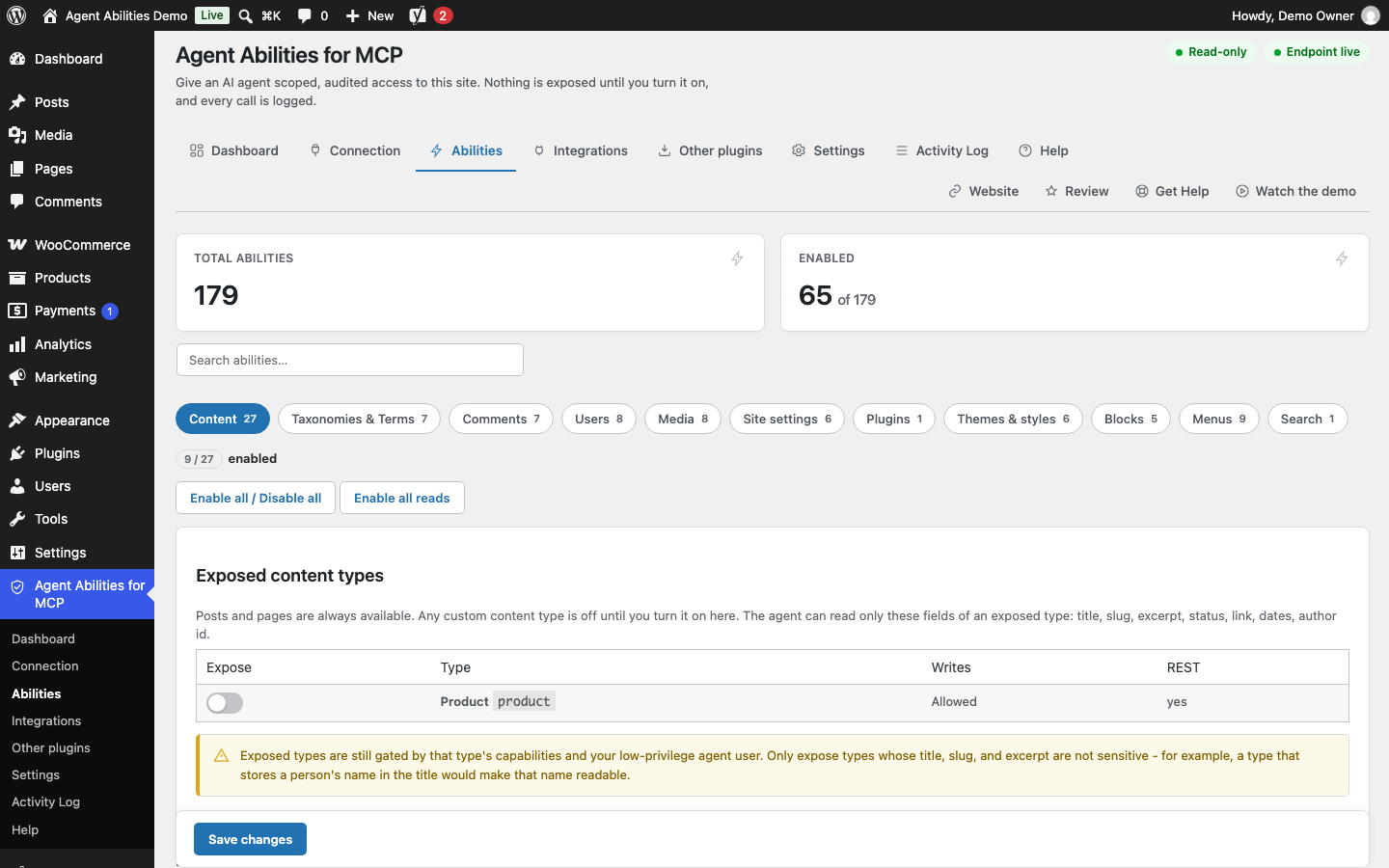
Task: Open the Get Help link
Action: tap(1172, 191)
